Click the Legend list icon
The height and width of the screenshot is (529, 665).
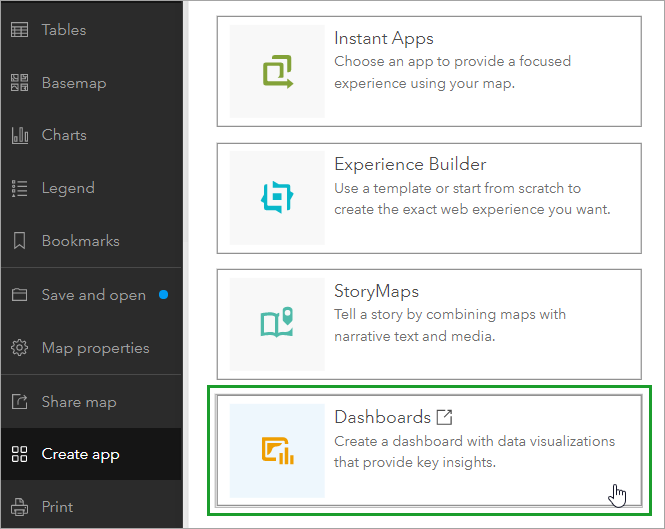coord(20,188)
